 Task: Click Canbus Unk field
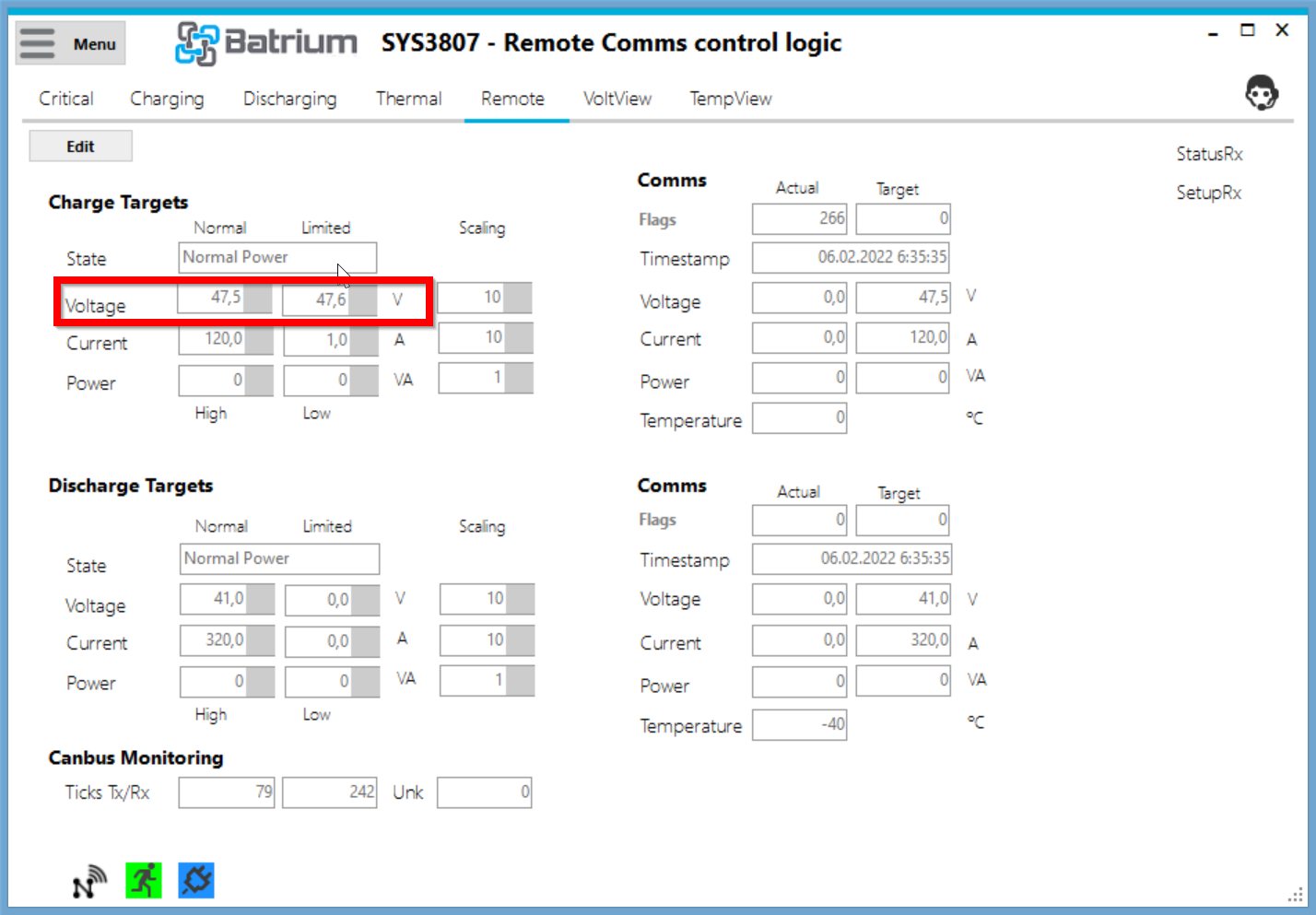click(x=485, y=792)
